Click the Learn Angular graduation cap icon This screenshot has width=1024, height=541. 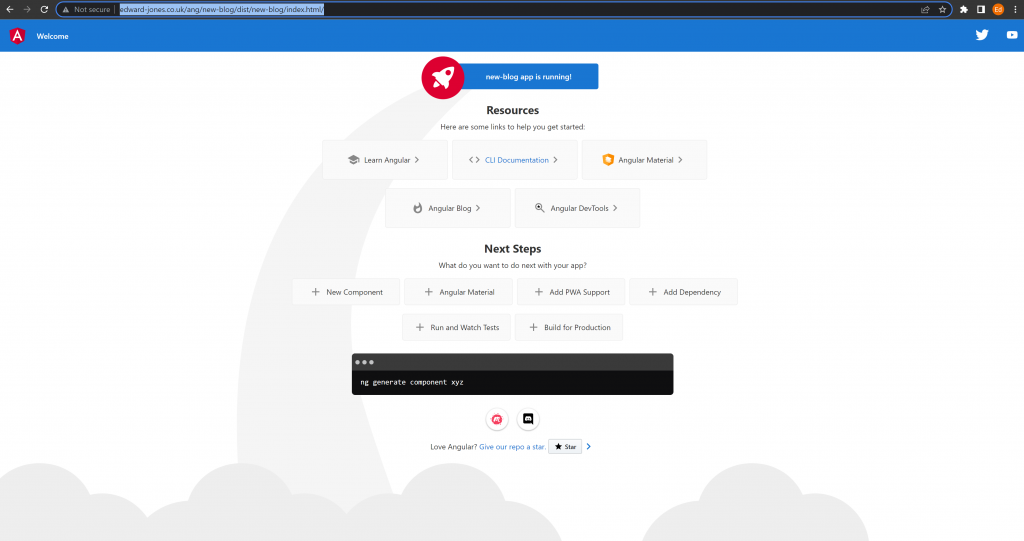pos(353,160)
